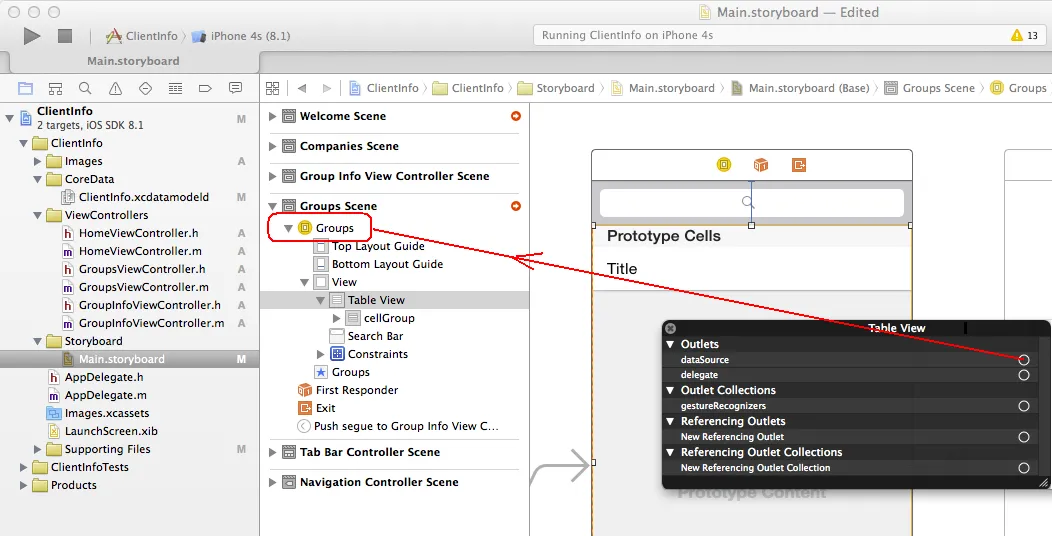Expand the Images folder

tap(38, 161)
